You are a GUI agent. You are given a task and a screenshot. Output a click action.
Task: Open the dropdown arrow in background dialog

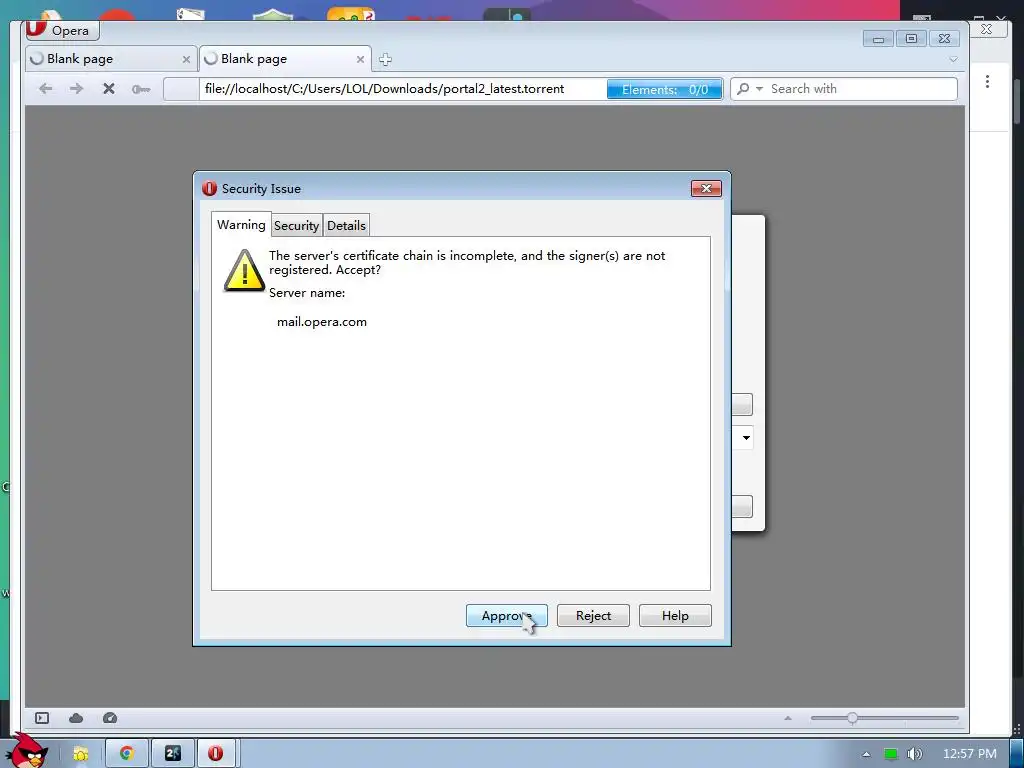pyautogui.click(x=746, y=438)
